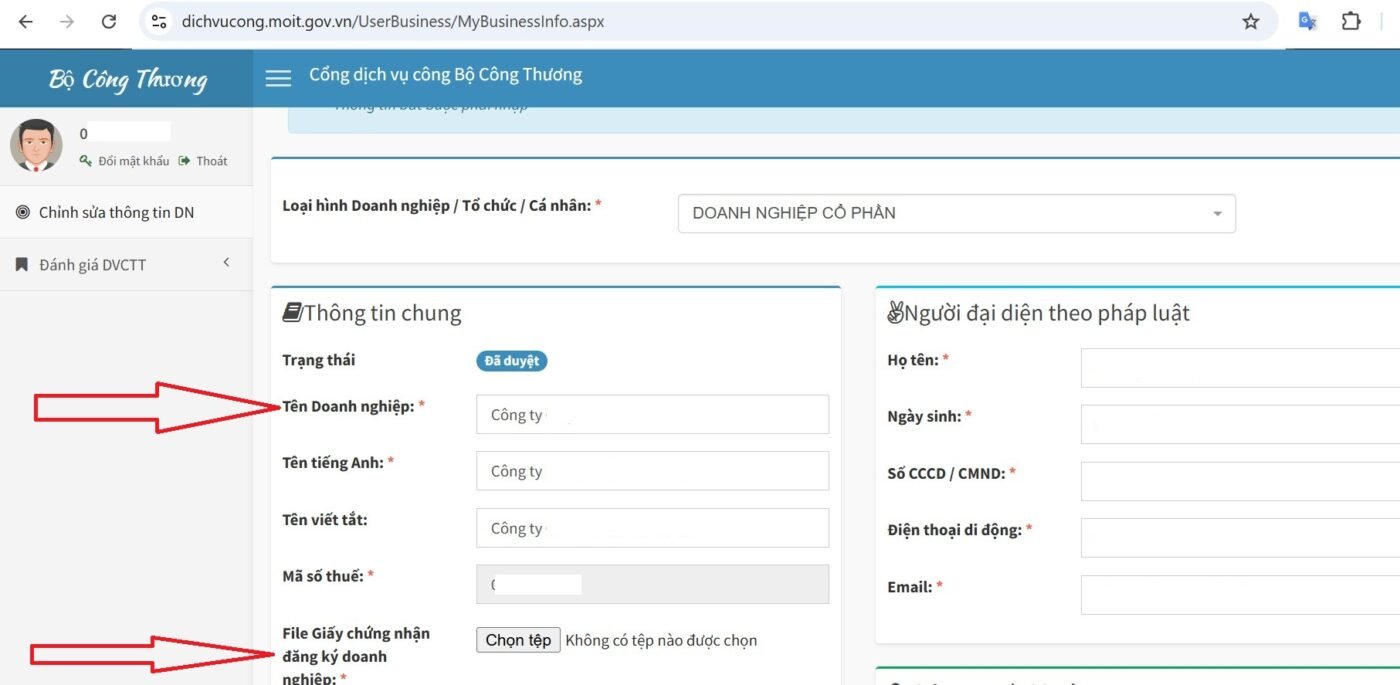Click the Không có tệp nào được chọn text
Viewport: 1400px width, 685px height.
coord(661,640)
